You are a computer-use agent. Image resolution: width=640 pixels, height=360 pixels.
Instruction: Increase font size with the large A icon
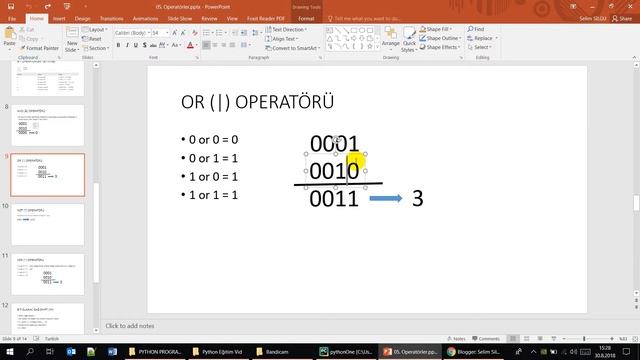pyautogui.click(x=175, y=33)
